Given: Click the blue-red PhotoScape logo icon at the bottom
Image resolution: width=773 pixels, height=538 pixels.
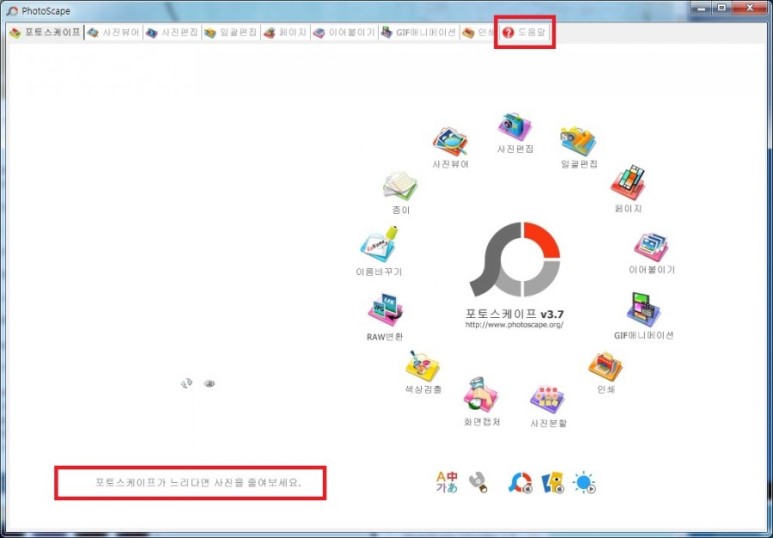Looking at the screenshot, I should [520, 482].
